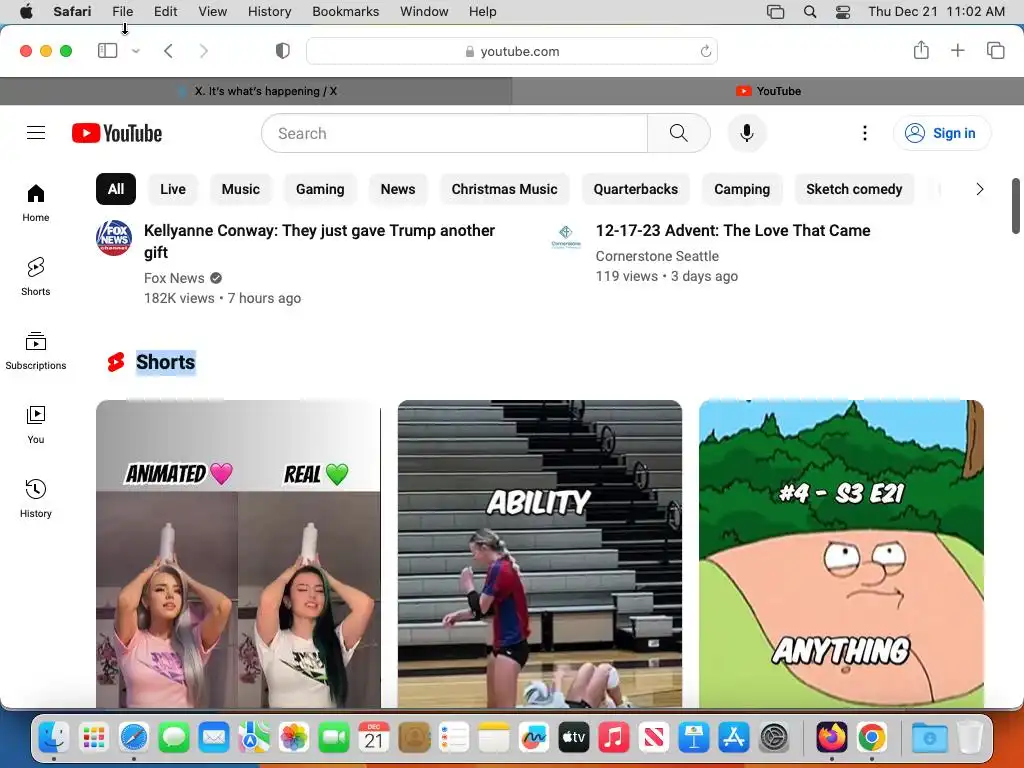Switch to the X tab
Viewport: 1024px width, 768px height.
(256, 91)
